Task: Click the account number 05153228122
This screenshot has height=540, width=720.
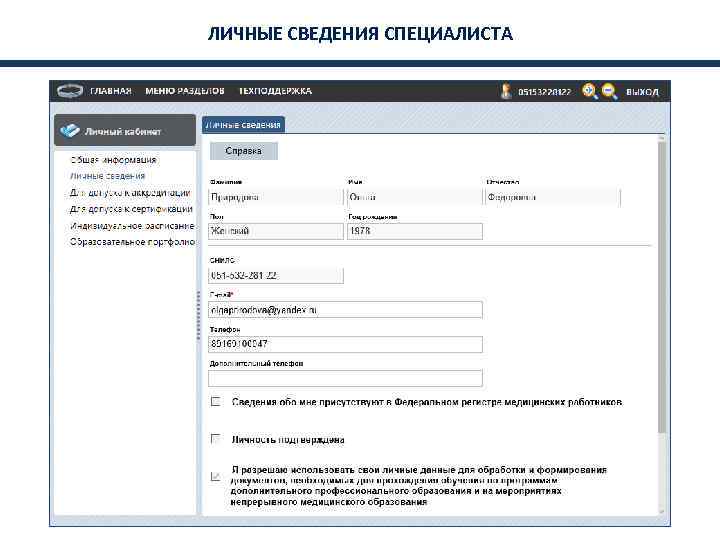Action: pyautogui.click(x=545, y=92)
